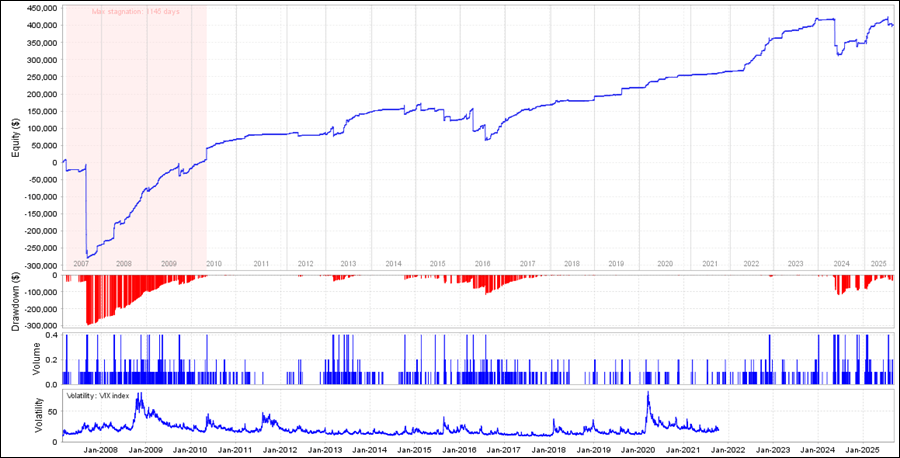Image resolution: width=900 pixels, height=458 pixels.
Task: Click the Volatility: VIX index legend text
Action: 104,397
